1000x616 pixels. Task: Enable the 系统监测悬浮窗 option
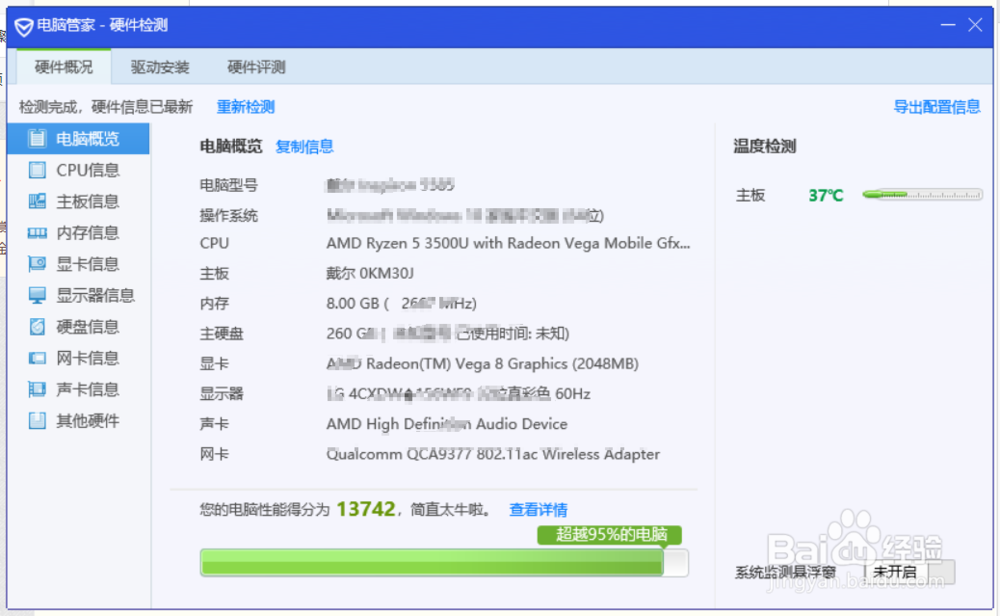tap(789, 571)
